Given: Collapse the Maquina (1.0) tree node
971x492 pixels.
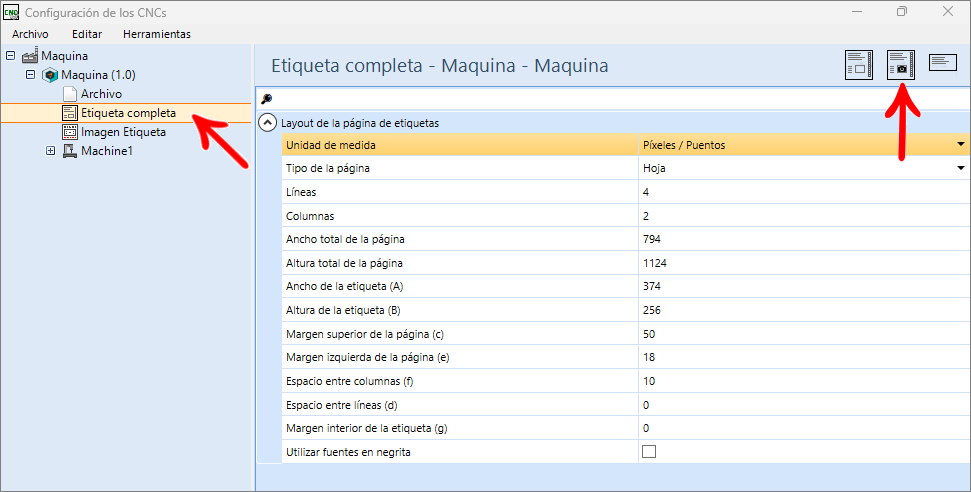Looking at the screenshot, I should 30,75.
